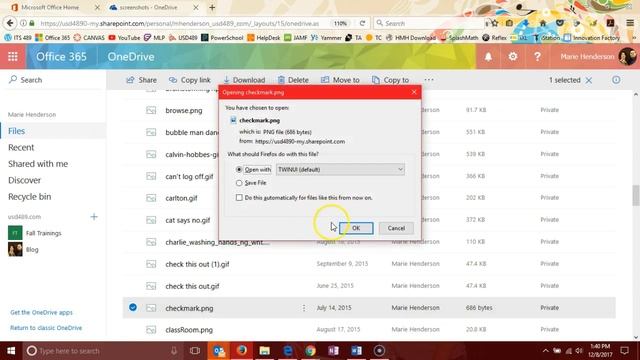
Task: Click the browser reload button
Action: (362, 23)
